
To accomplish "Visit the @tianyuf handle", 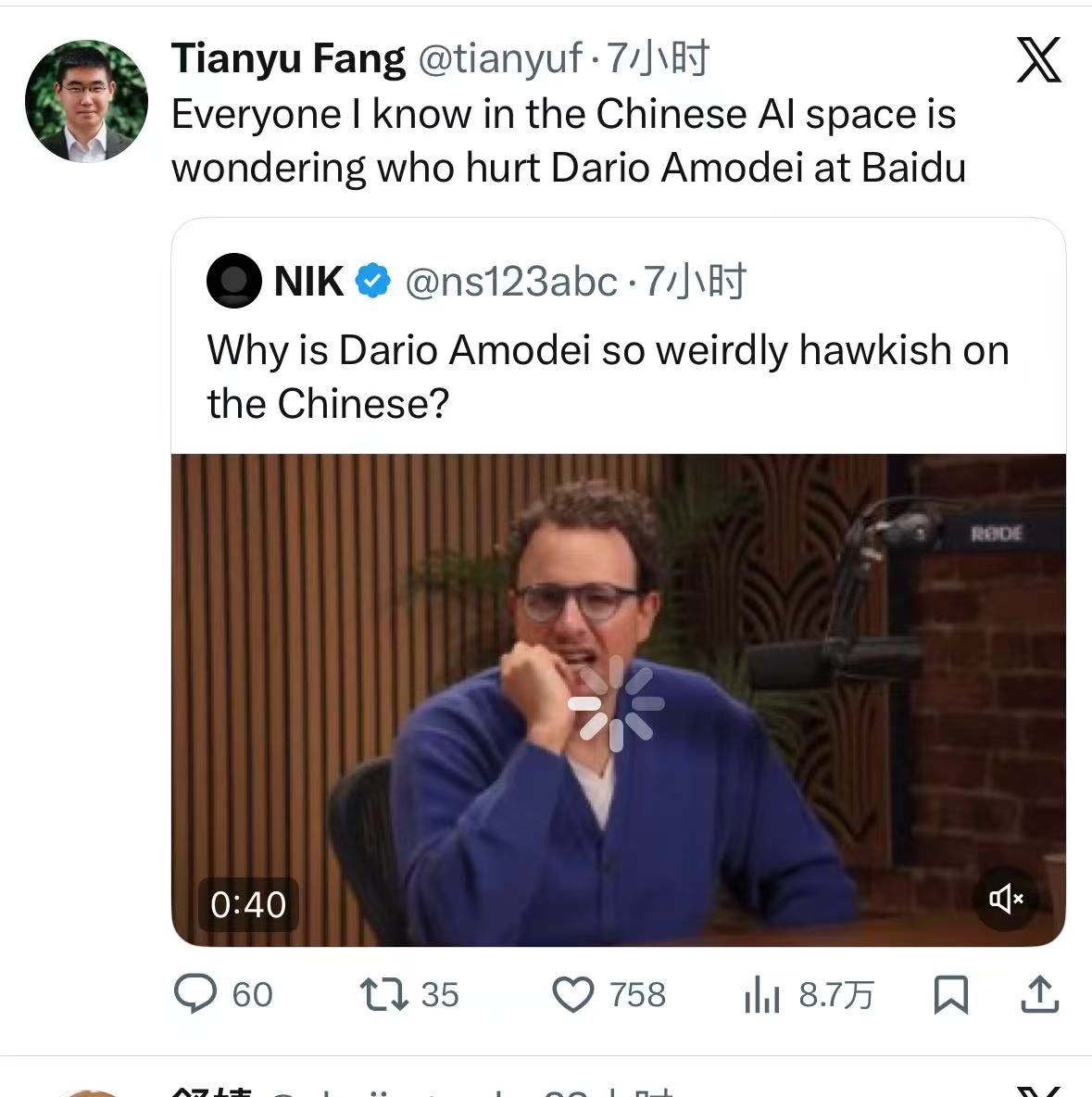I will click(500, 58).
